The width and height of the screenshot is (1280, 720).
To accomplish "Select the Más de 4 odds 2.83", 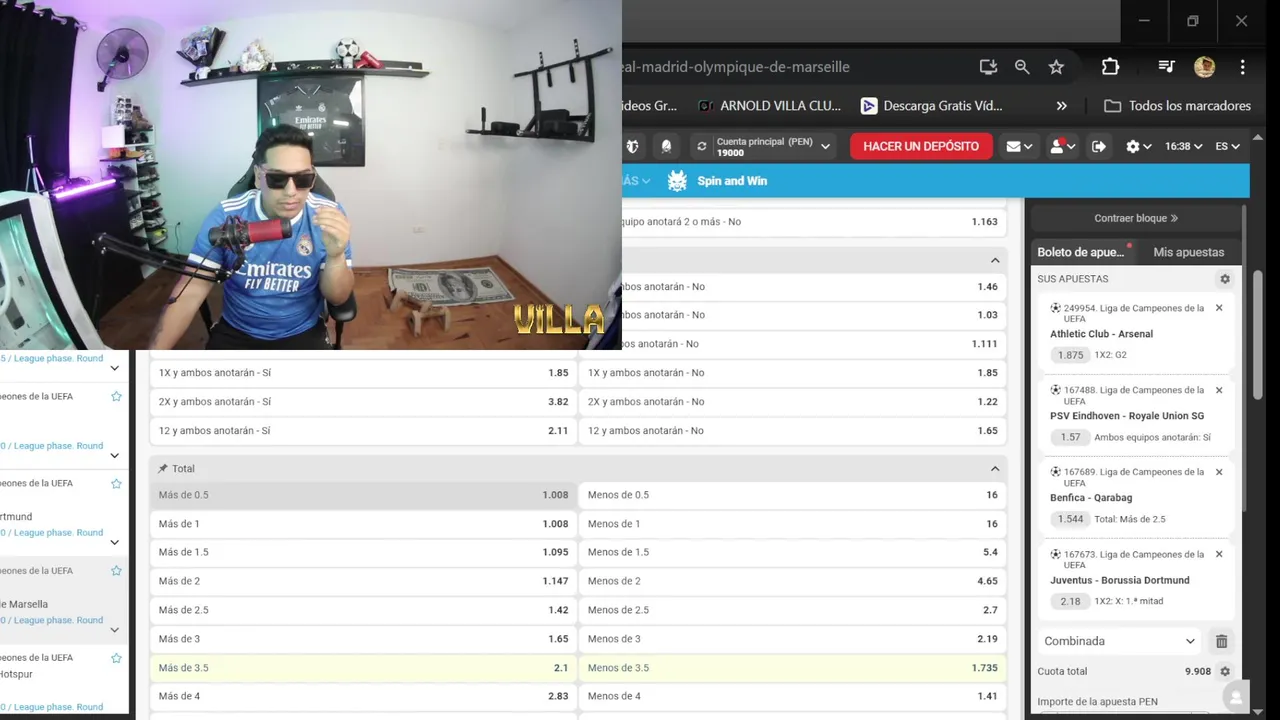I will coord(363,696).
